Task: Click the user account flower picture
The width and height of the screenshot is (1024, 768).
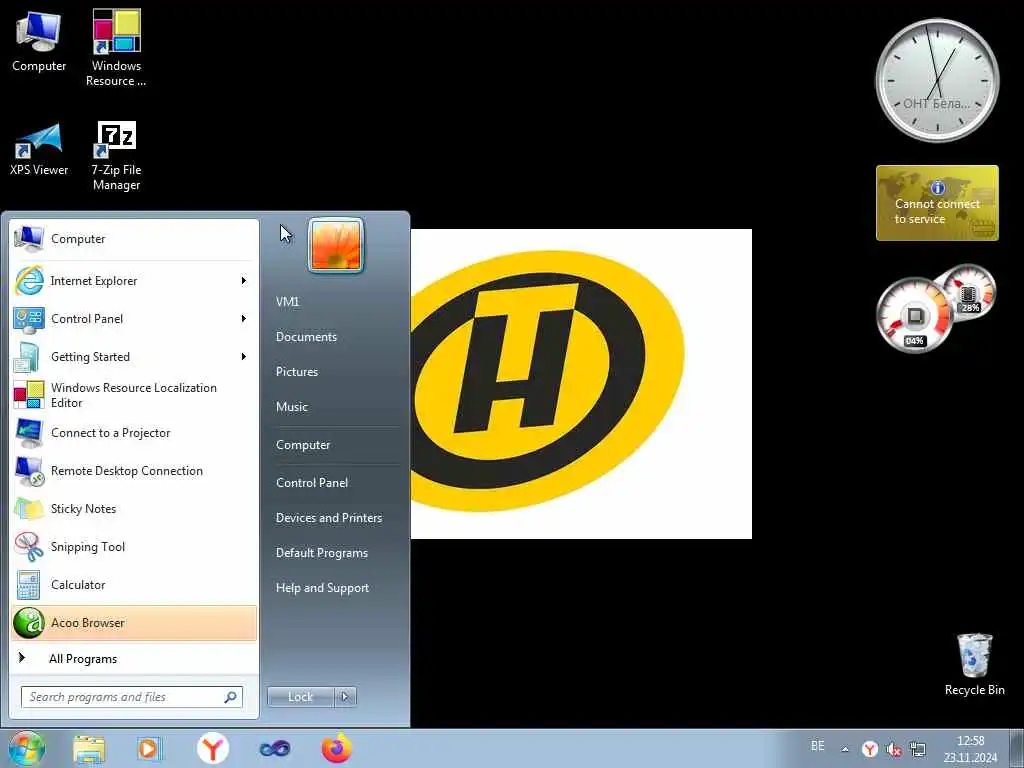Action: [x=336, y=245]
